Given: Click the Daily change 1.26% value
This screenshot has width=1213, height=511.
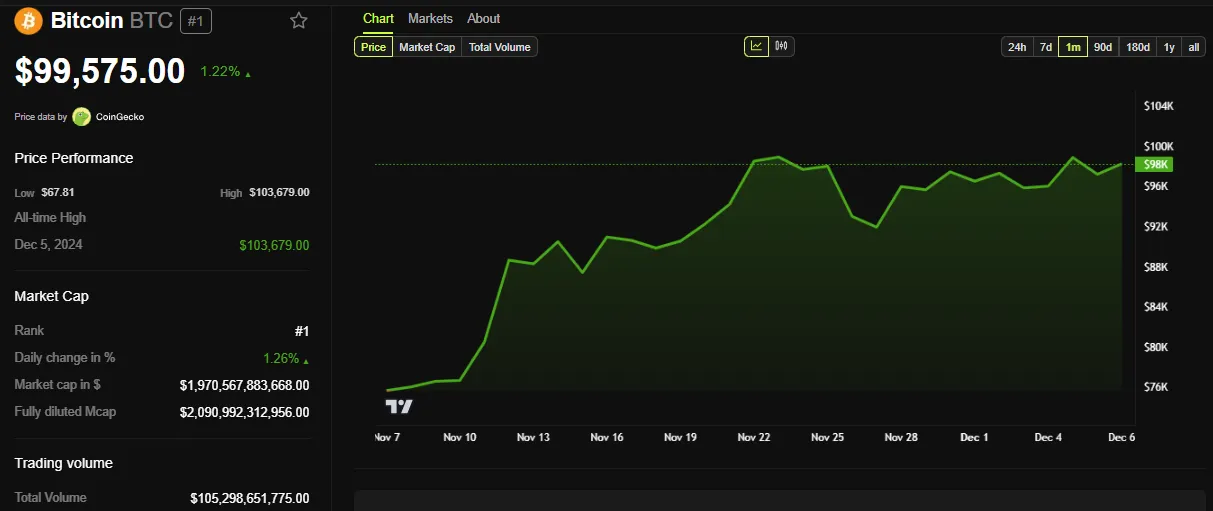Looking at the screenshot, I should click(x=281, y=358).
